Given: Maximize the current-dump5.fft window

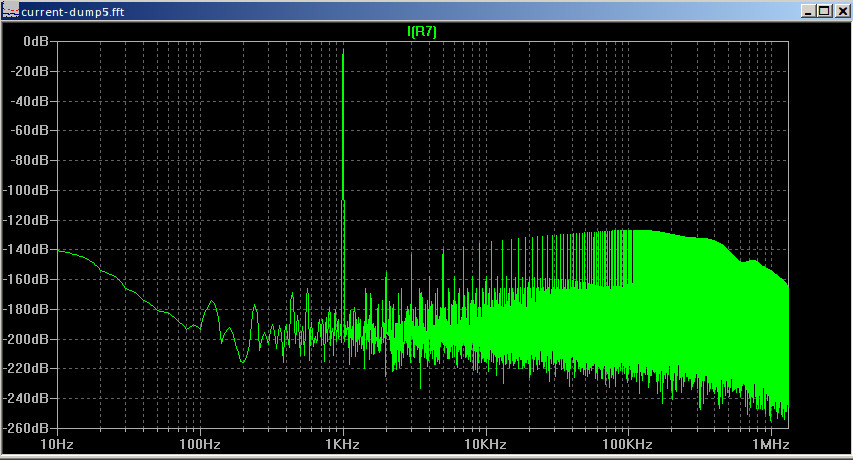Looking at the screenshot, I should [824, 11].
